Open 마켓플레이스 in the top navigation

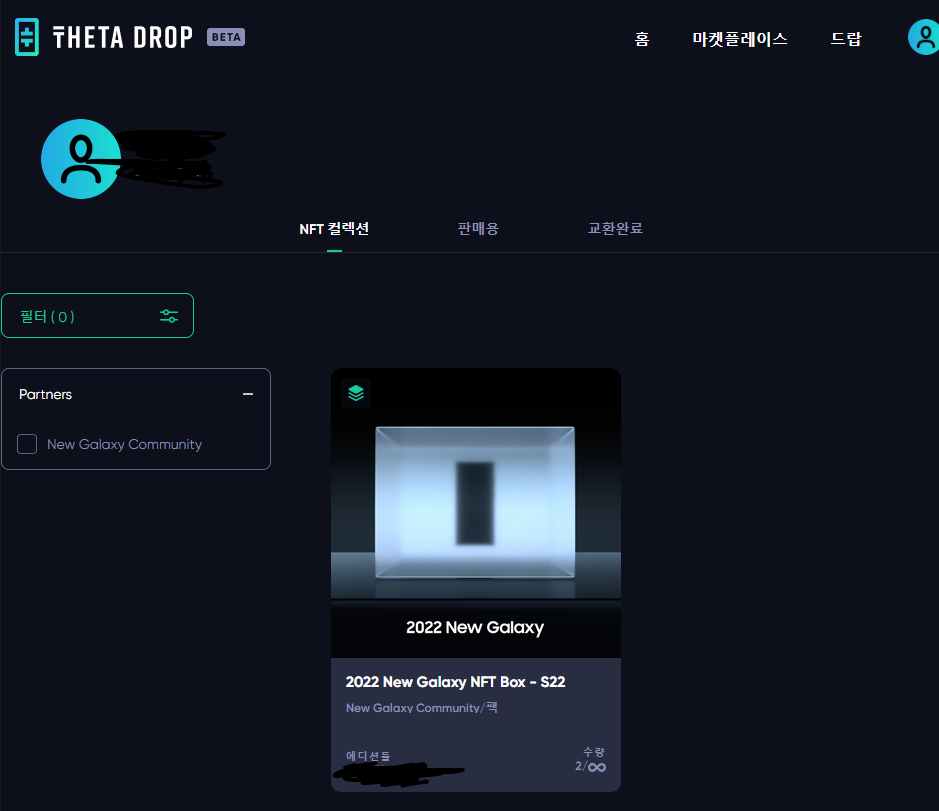pyautogui.click(x=740, y=39)
